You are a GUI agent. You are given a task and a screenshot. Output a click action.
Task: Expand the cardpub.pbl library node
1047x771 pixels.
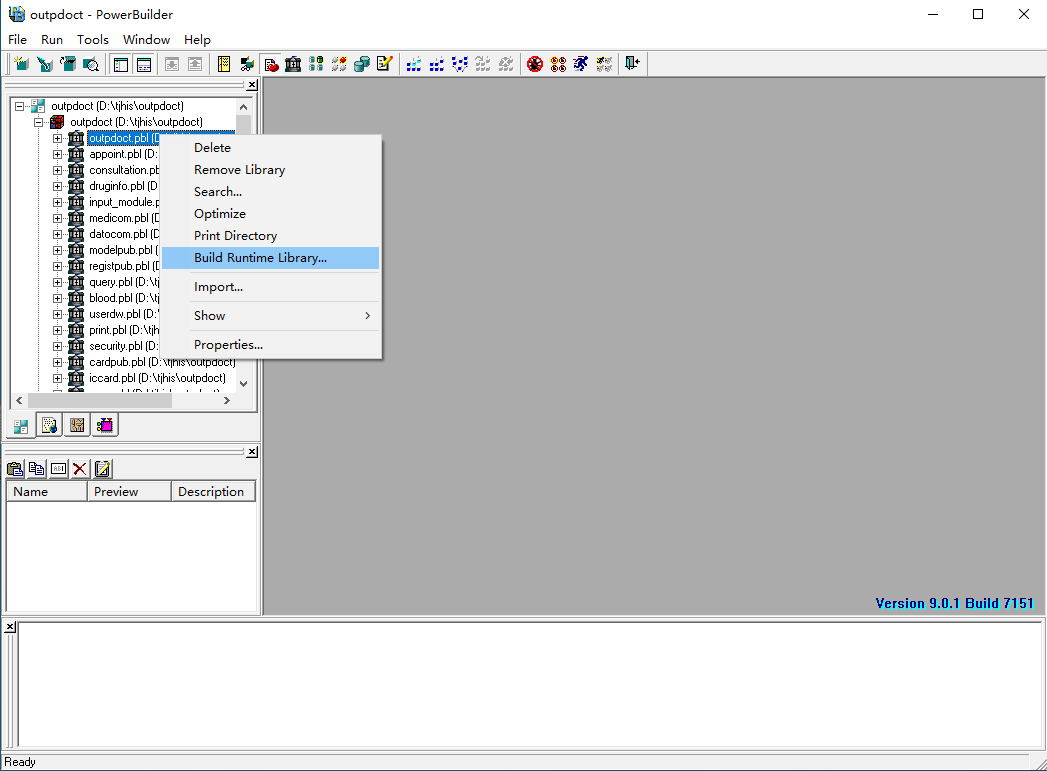57,362
